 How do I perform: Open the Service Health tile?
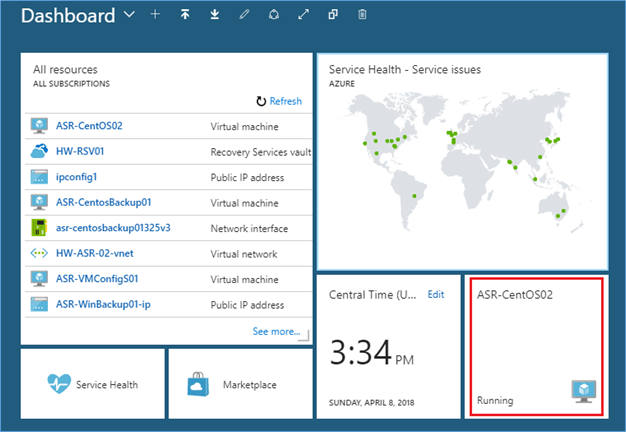[93, 384]
